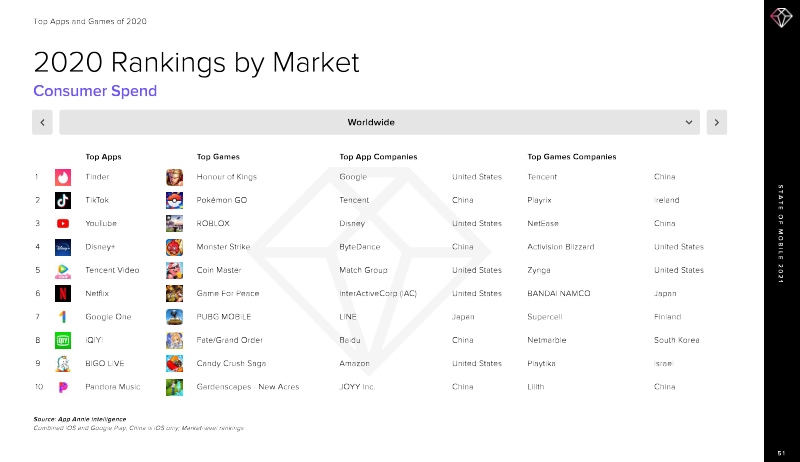Click the iQIYI app icon
Screen dimensions: 800x462
coord(63,340)
